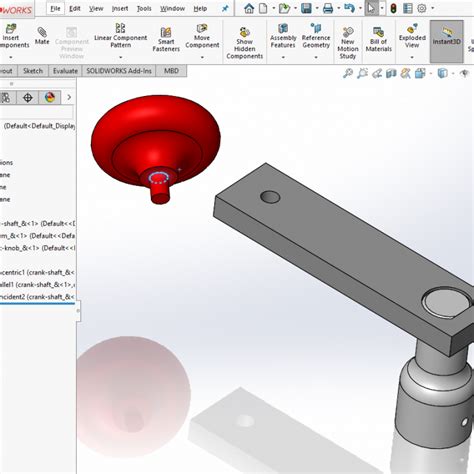This screenshot has width=474, height=474.
Task: Open the dropdown next to Save icon
Action: (x=316, y=8)
